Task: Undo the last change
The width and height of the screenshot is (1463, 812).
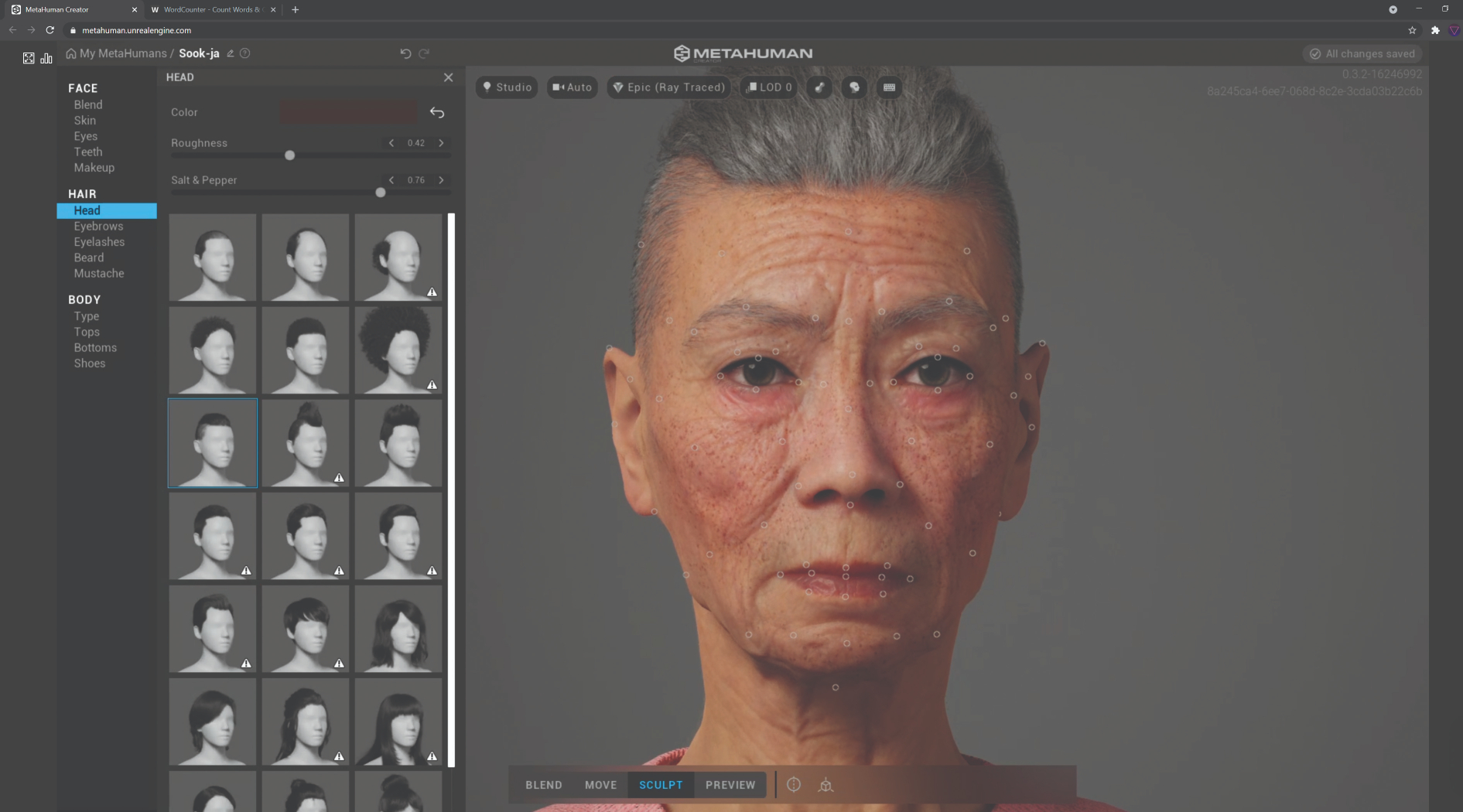Action: point(405,53)
